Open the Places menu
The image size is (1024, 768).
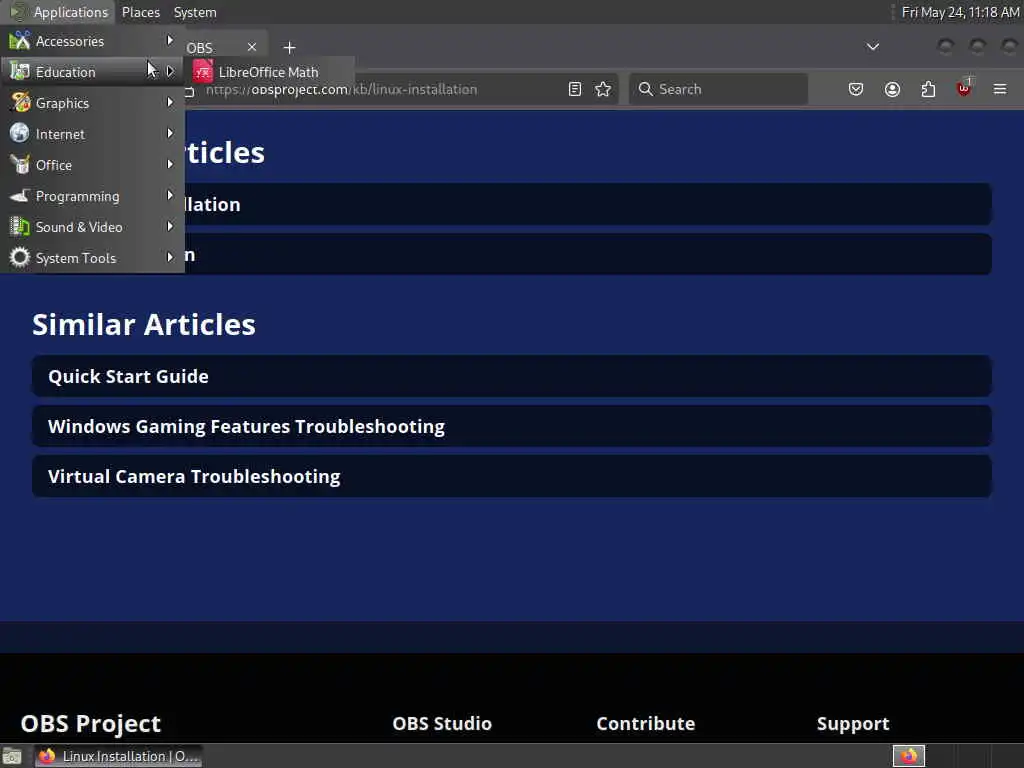tap(140, 12)
